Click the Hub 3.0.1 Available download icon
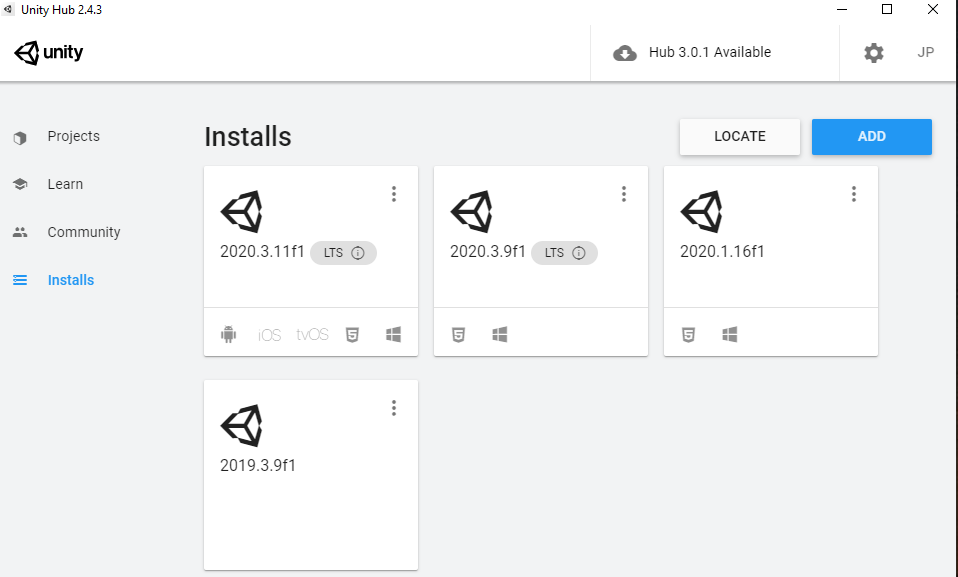 click(625, 53)
